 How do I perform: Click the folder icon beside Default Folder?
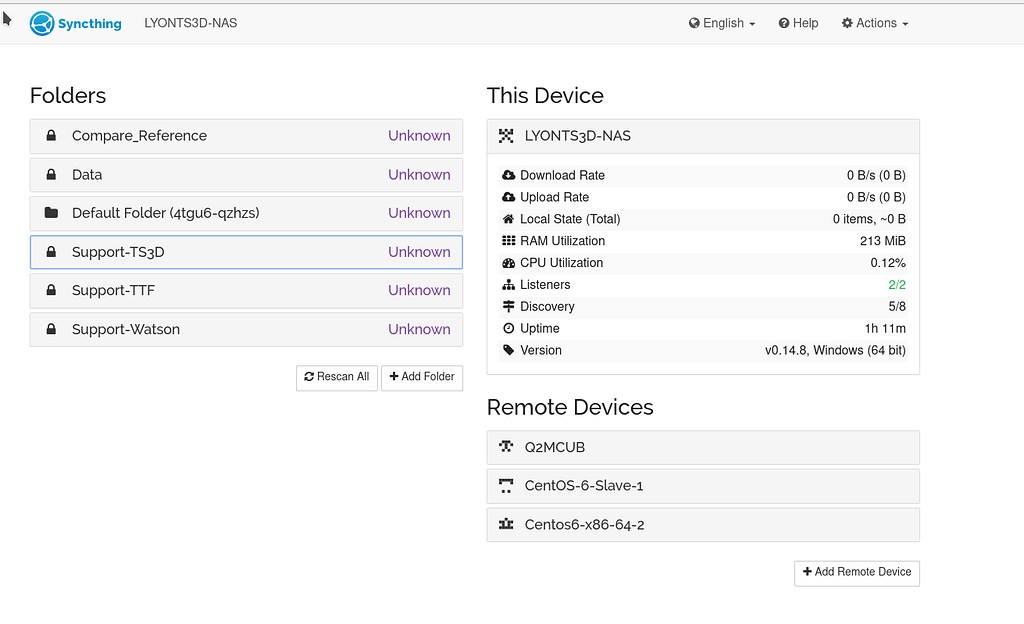(x=51, y=213)
